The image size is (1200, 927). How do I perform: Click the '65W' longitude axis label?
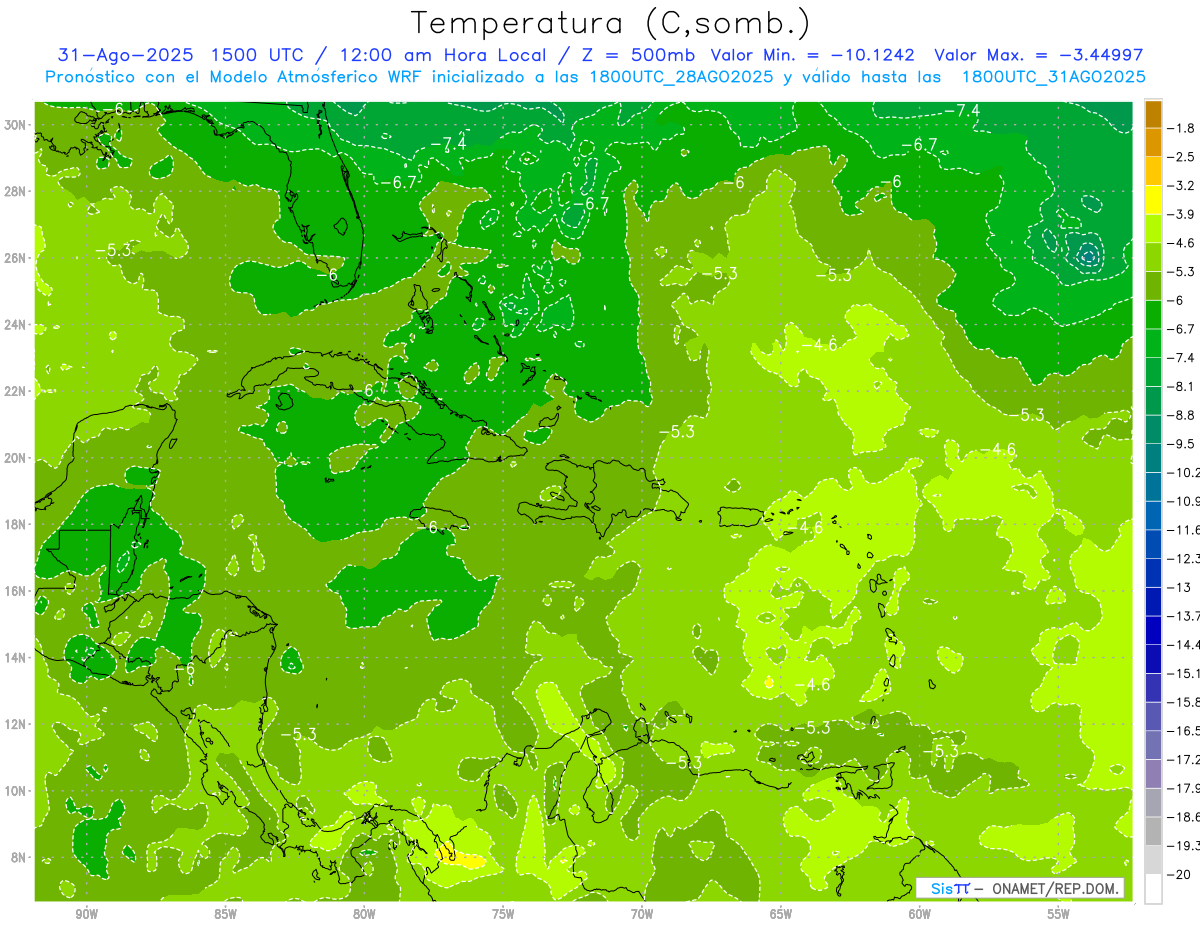click(781, 914)
